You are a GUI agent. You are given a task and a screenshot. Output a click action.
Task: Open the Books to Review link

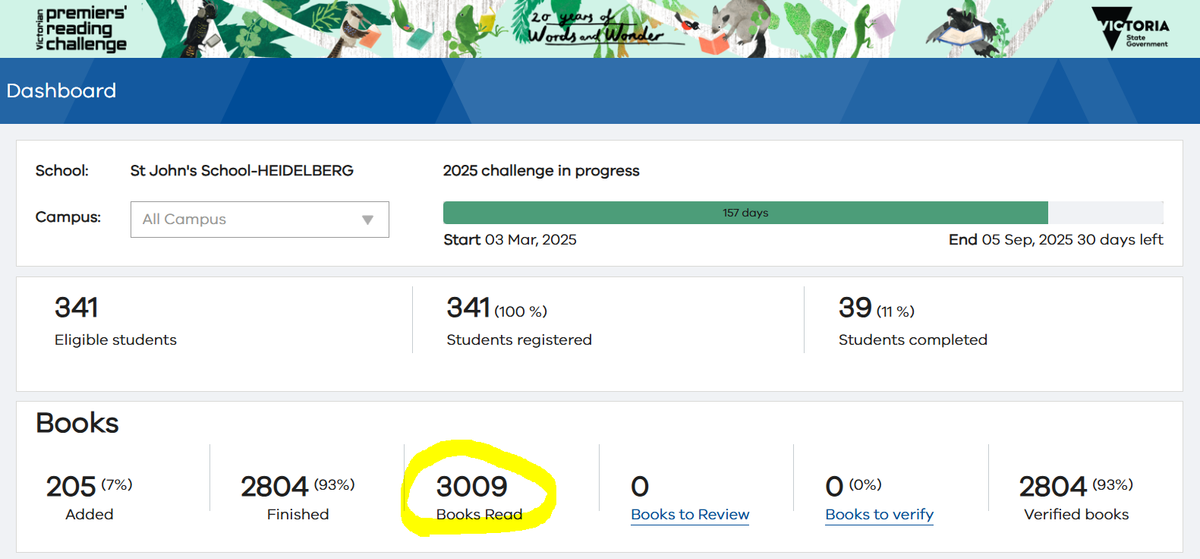(690, 515)
